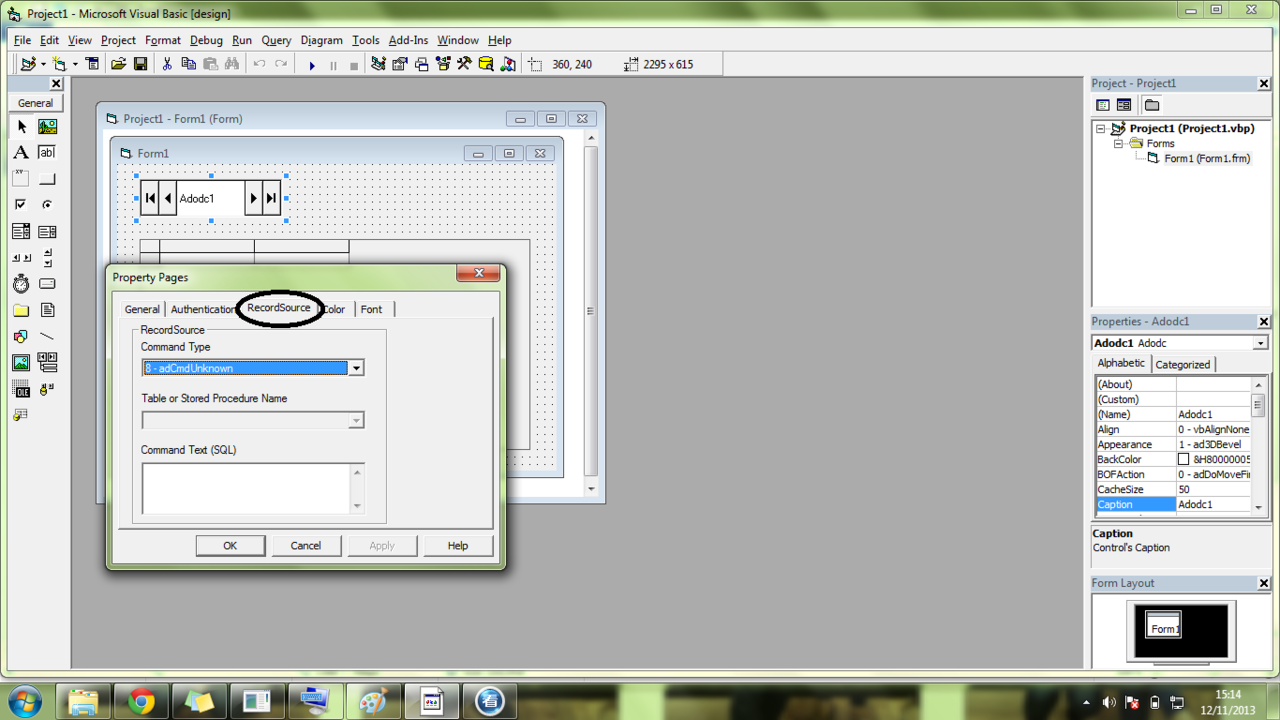Open the Add Project dropdown arrow
Screen dimensions: 1280x720
click(x=43, y=64)
